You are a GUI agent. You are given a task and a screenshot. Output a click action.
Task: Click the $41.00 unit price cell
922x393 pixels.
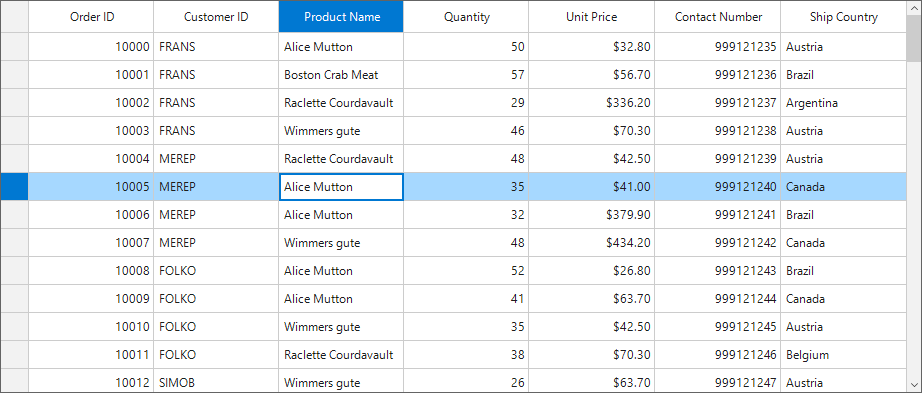[x=592, y=186]
